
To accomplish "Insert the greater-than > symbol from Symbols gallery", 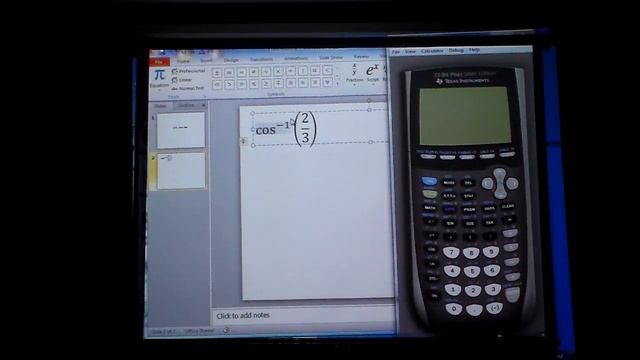I will tap(229, 84).
